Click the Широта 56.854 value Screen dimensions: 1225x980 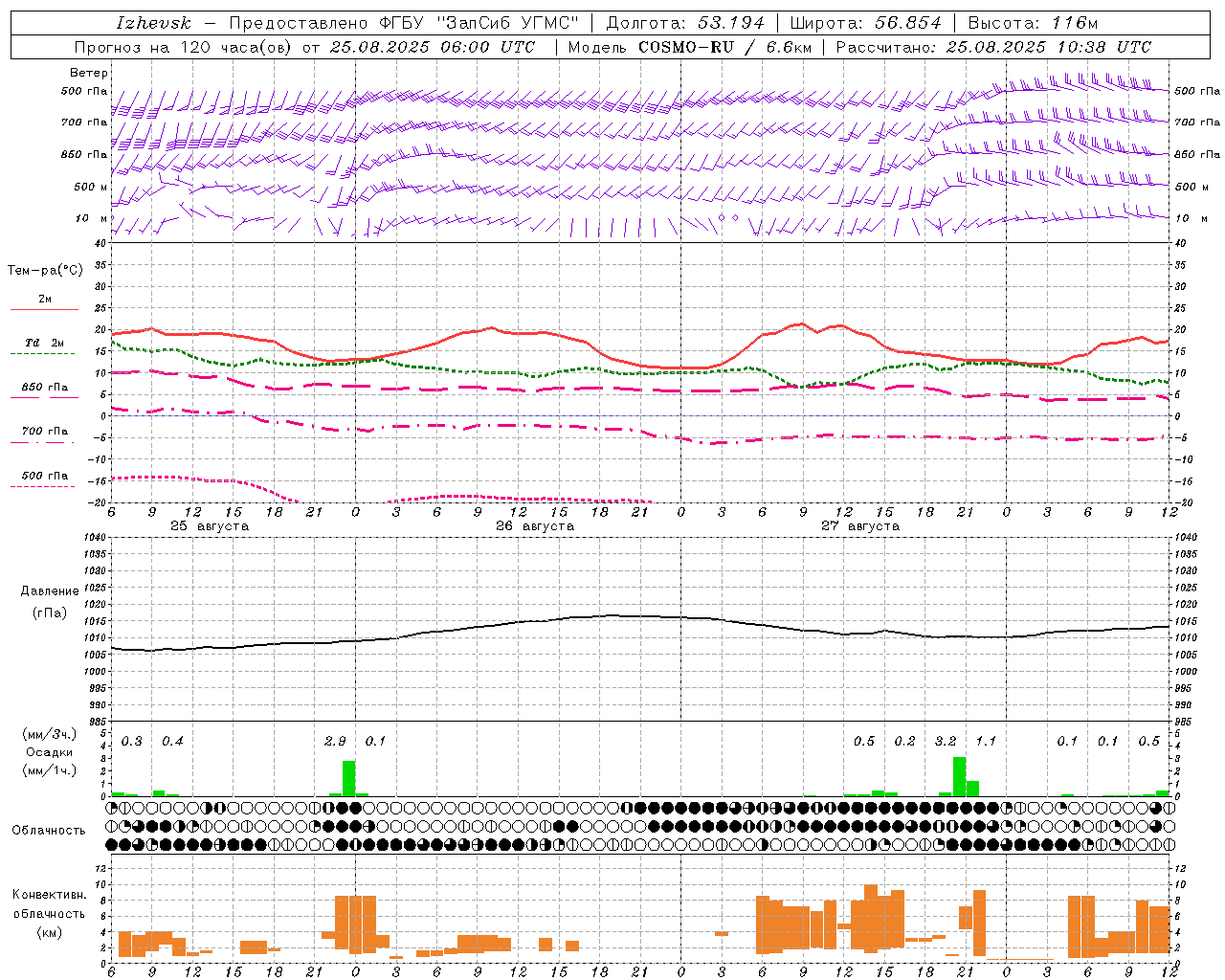(x=908, y=23)
